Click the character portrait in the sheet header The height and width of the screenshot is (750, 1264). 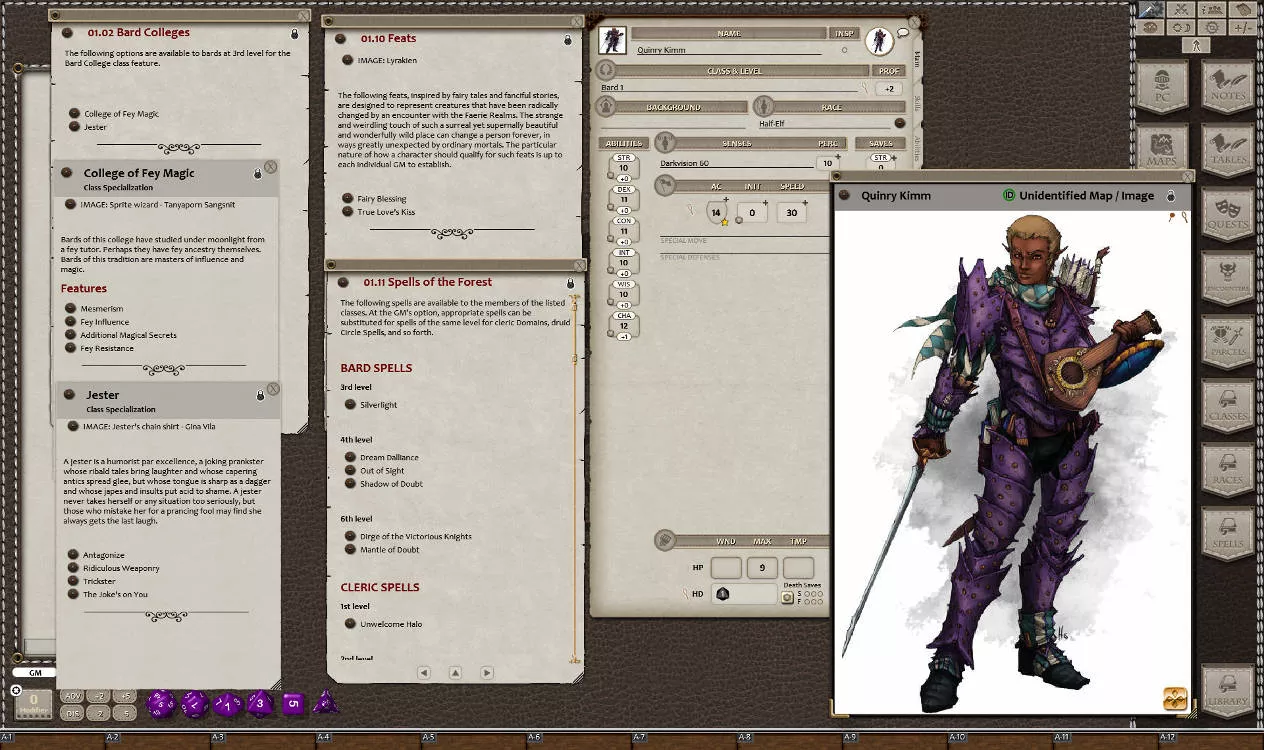point(612,40)
